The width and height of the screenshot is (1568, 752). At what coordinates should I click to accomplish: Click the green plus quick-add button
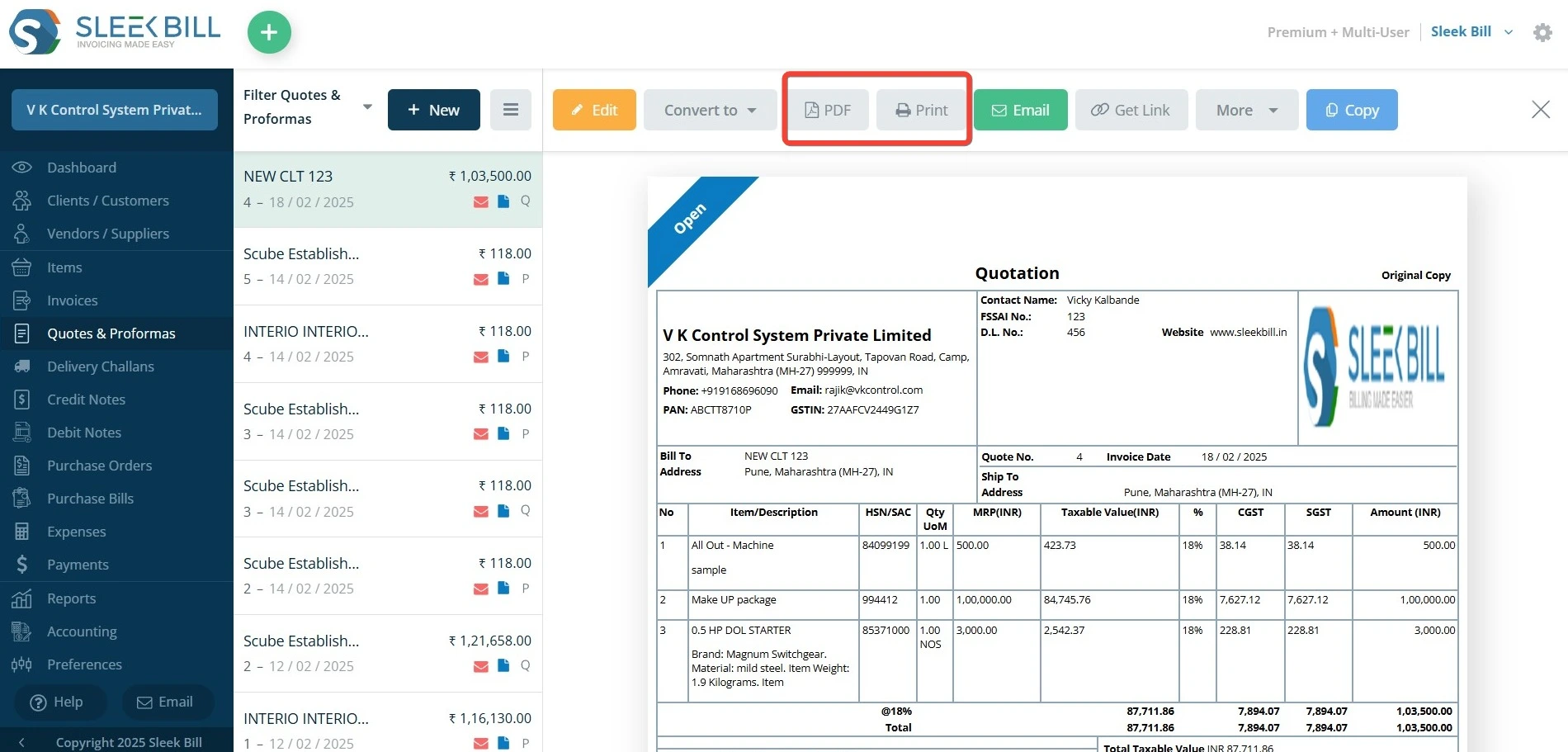pyautogui.click(x=269, y=32)
